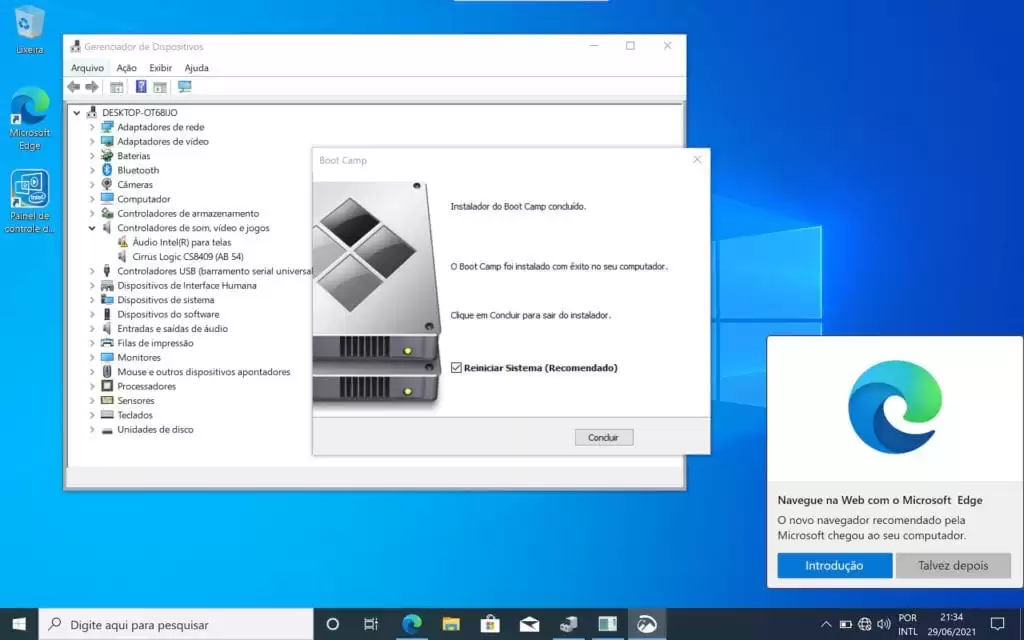Click the volume speaker tray icon
1024x640 pixels.
coord(884,624)
